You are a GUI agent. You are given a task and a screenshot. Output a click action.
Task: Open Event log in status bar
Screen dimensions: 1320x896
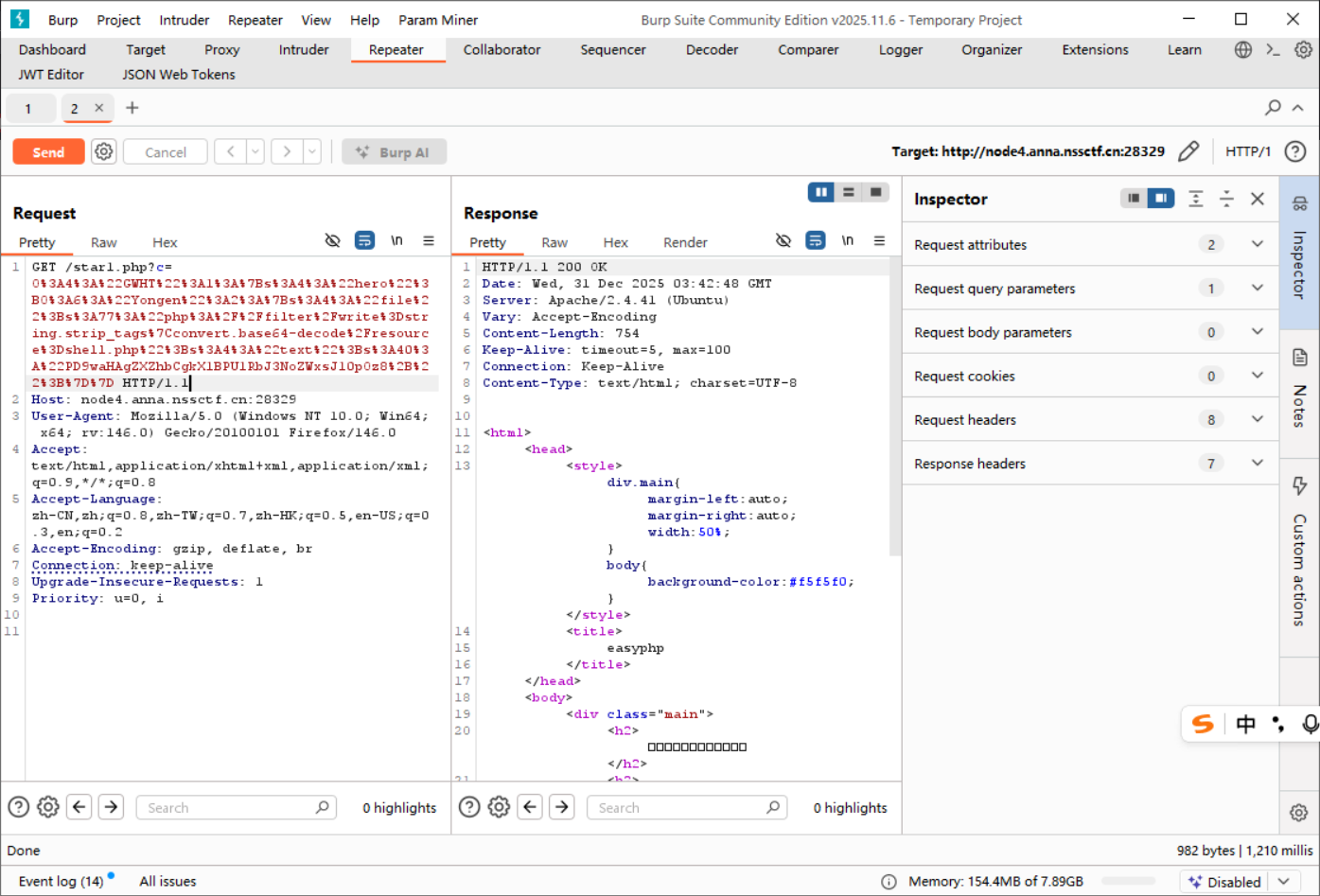(61, 881)
